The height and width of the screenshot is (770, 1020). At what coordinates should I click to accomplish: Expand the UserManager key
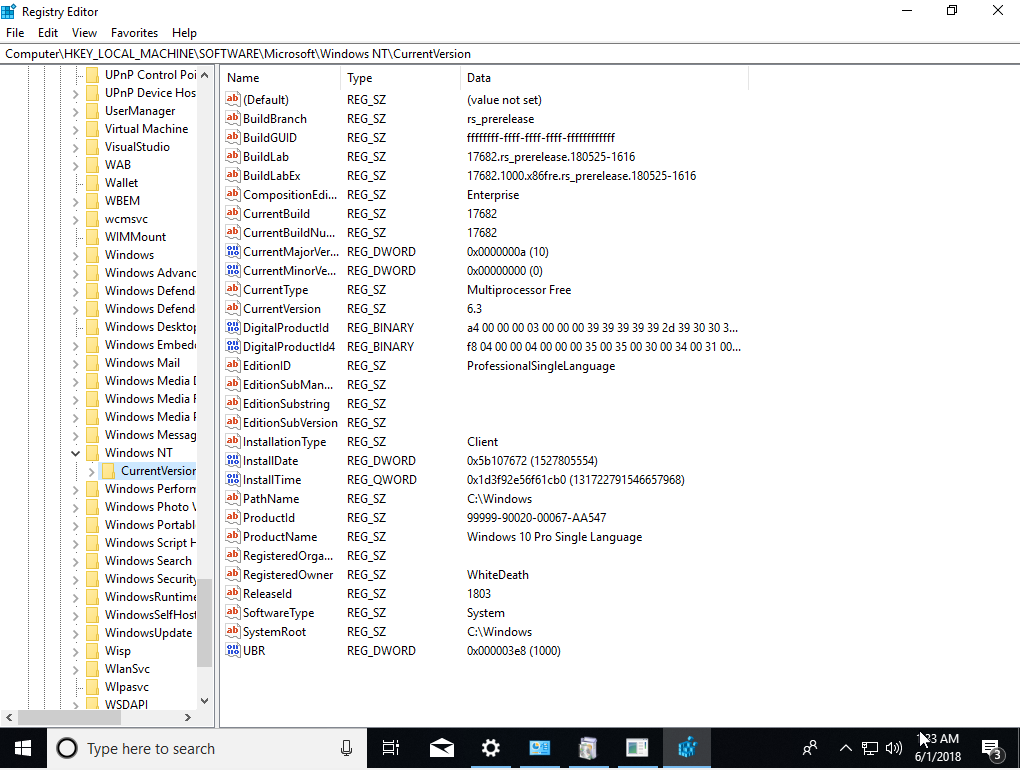75,112
